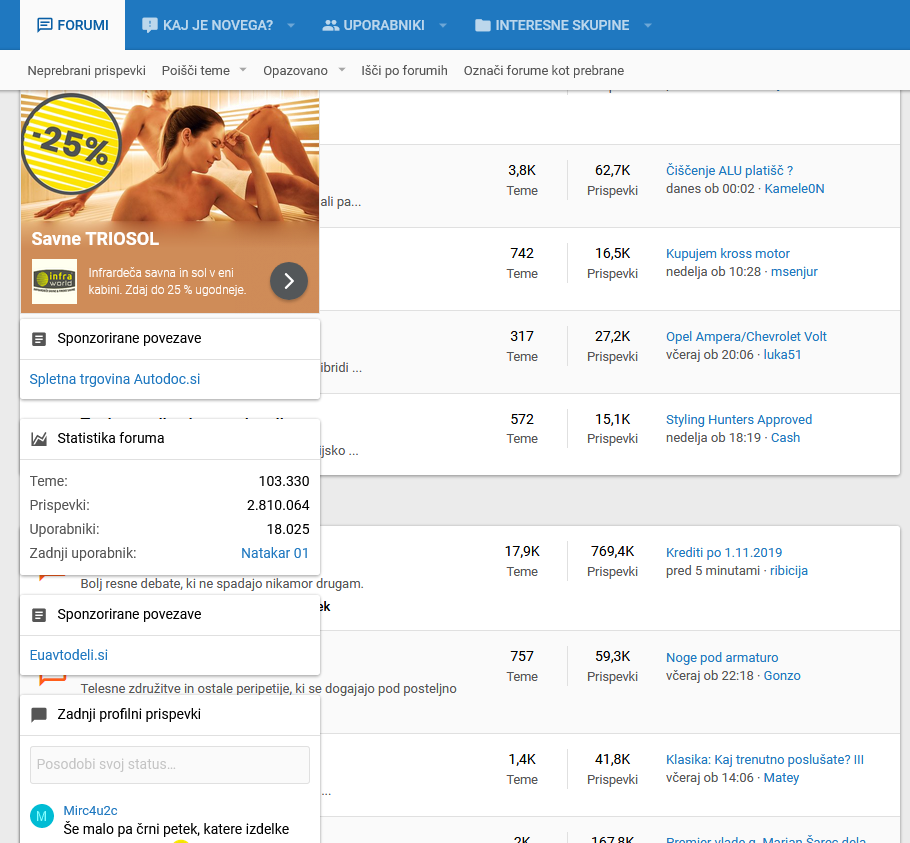
Task: Expand the Uporabniki dropdown arrow
Action: coord(443,26)
